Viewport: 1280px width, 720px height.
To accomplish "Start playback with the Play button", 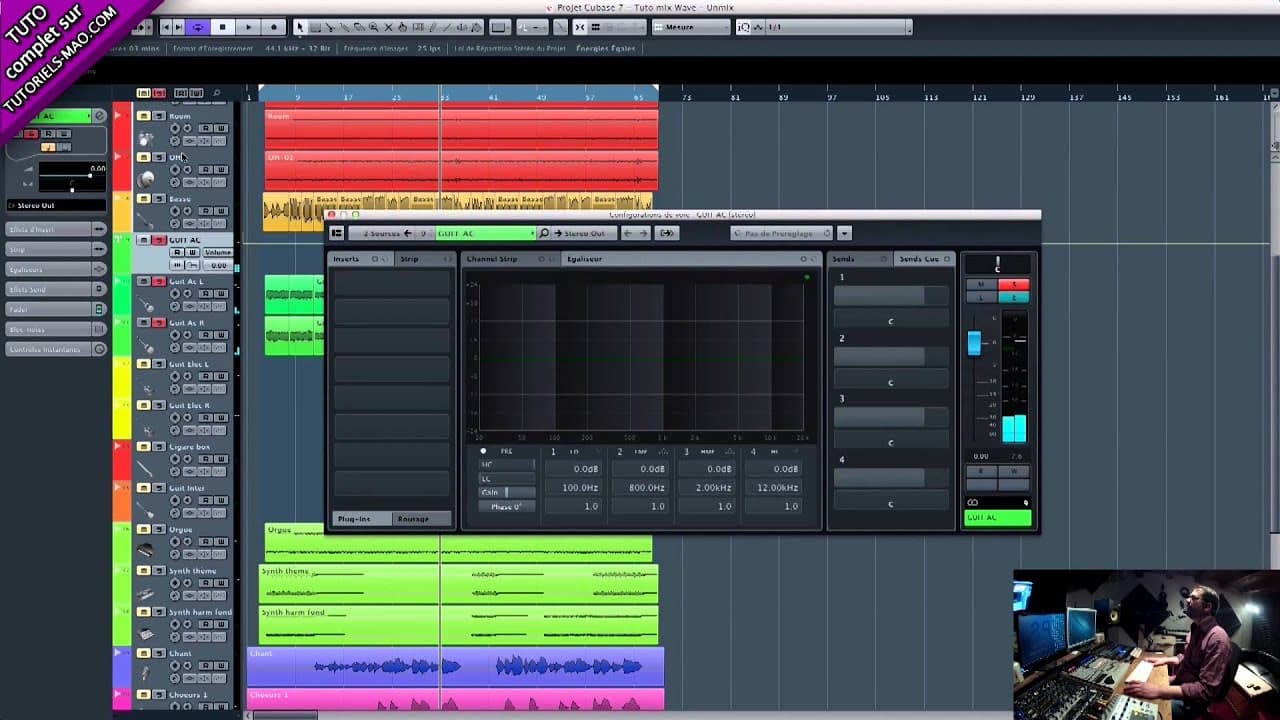I will coord(249,27).
